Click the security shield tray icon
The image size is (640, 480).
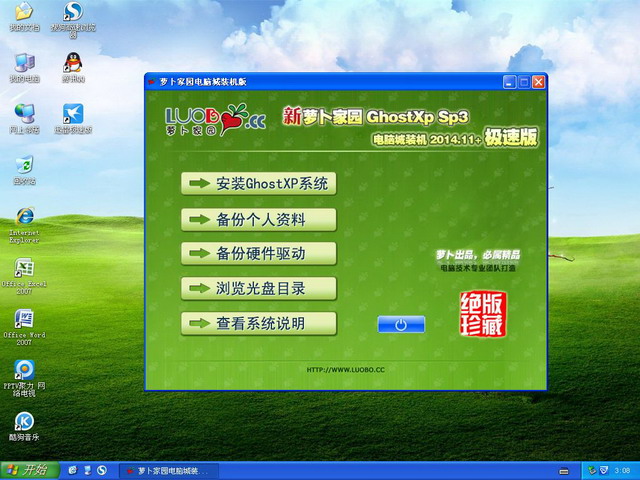603,471
